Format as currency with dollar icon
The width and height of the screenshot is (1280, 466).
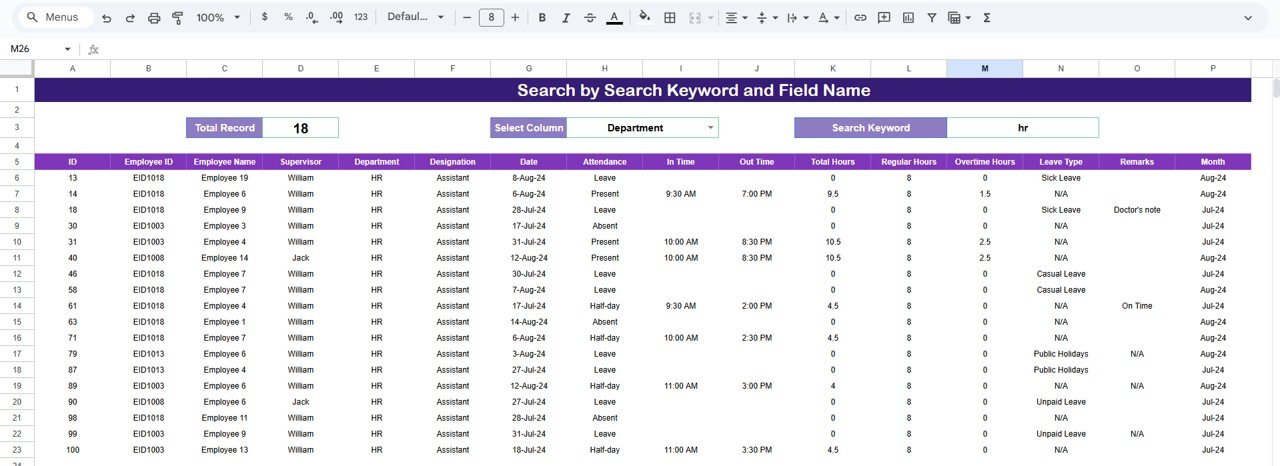coord(264,17)
